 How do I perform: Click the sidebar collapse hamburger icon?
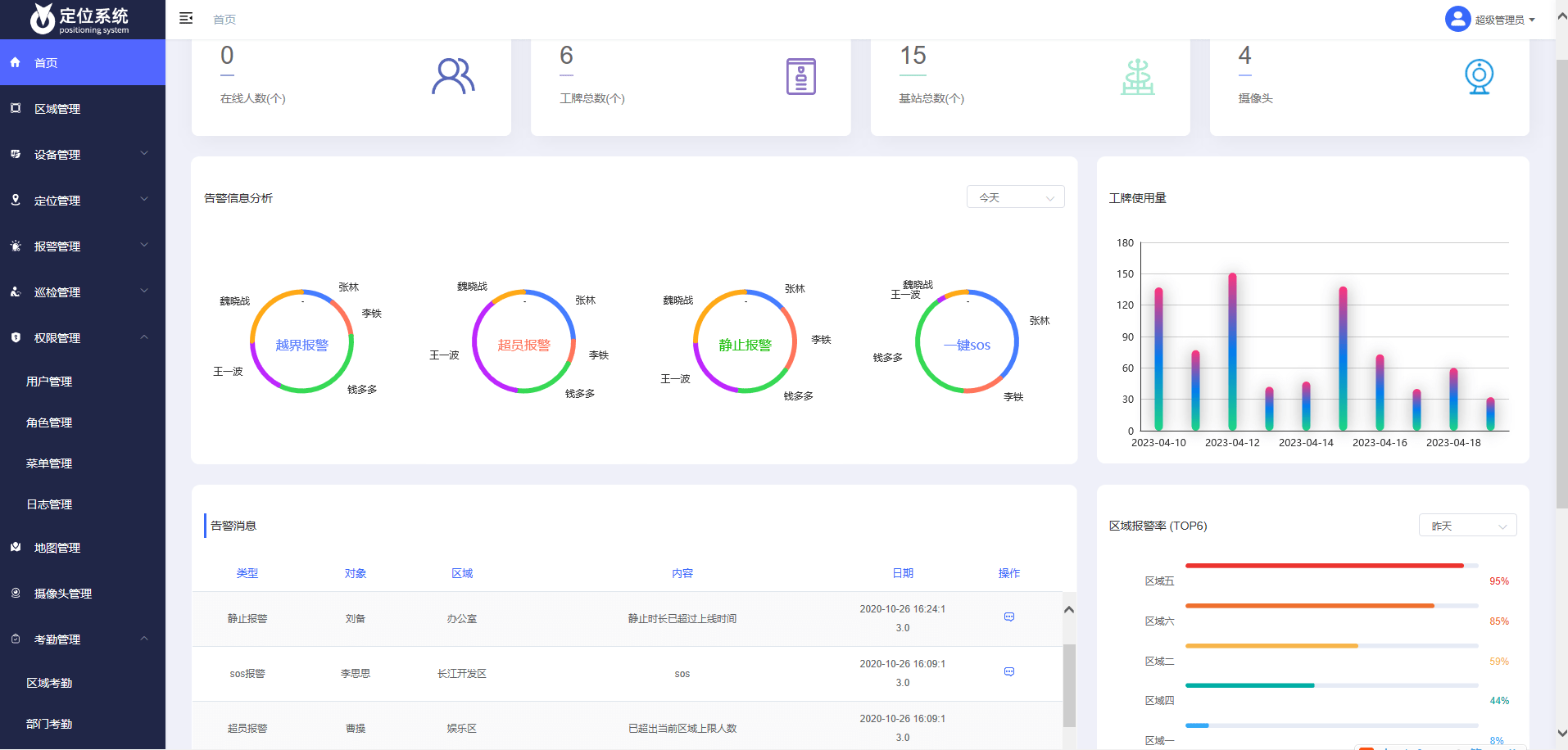click(186, 18)
